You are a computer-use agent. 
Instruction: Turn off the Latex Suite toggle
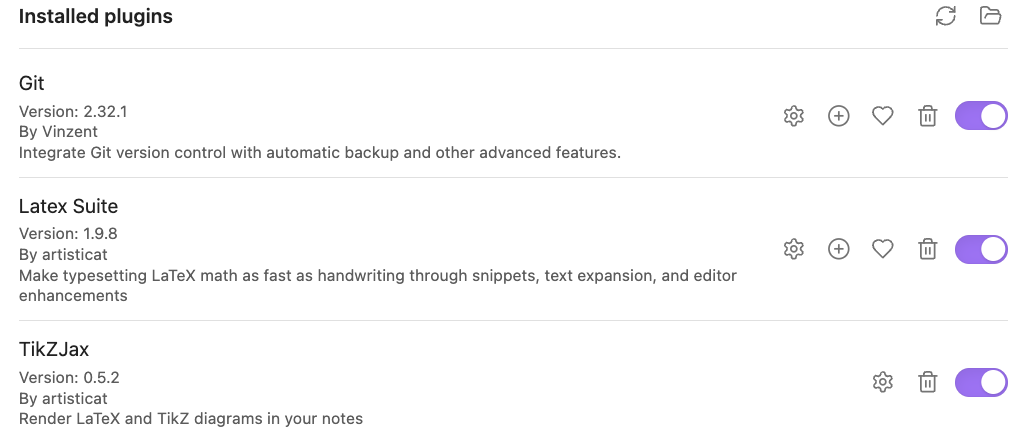tap(981, 250)
